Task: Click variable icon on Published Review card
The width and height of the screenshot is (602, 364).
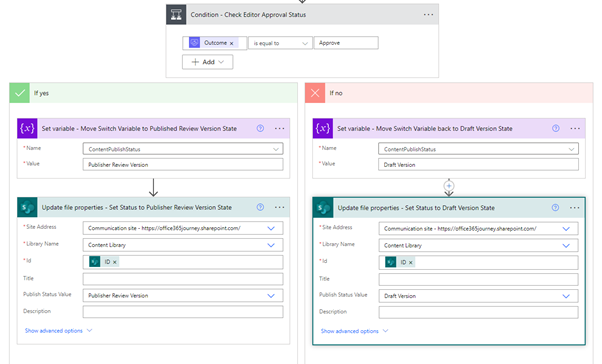Action: [27, 128]
